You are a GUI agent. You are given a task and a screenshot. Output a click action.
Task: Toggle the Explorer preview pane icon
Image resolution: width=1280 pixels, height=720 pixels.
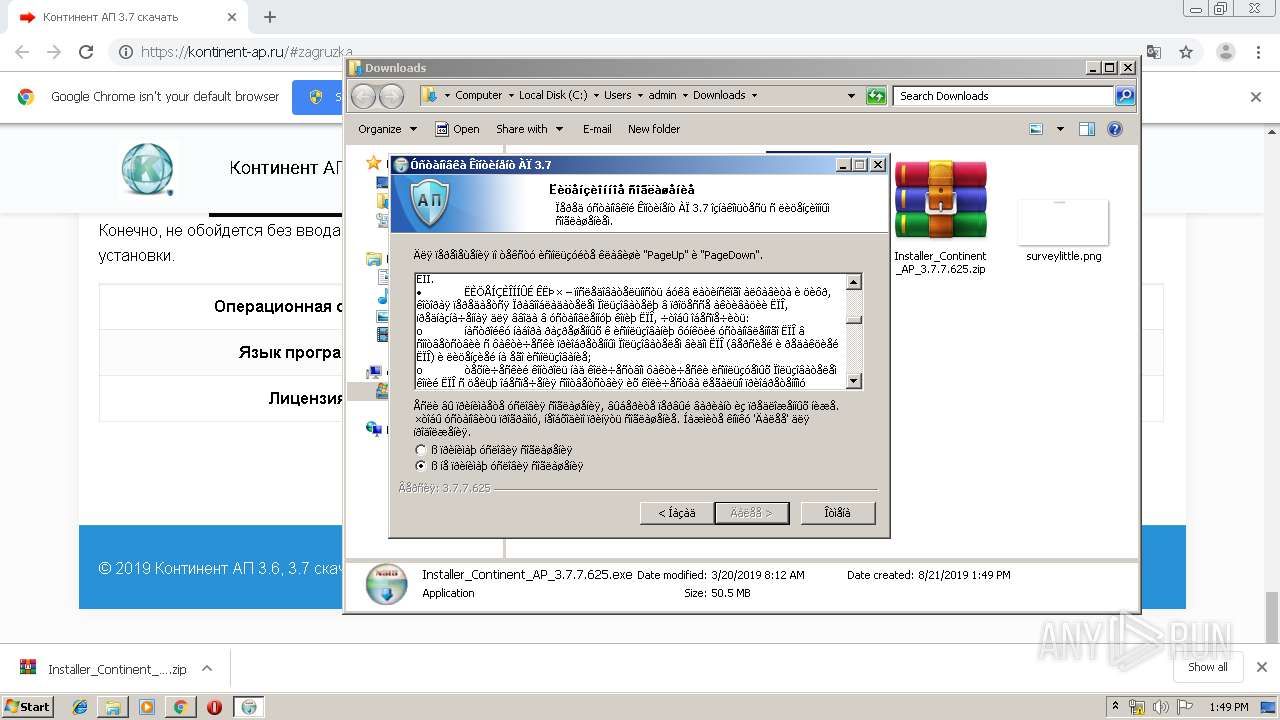point(1087,129)
